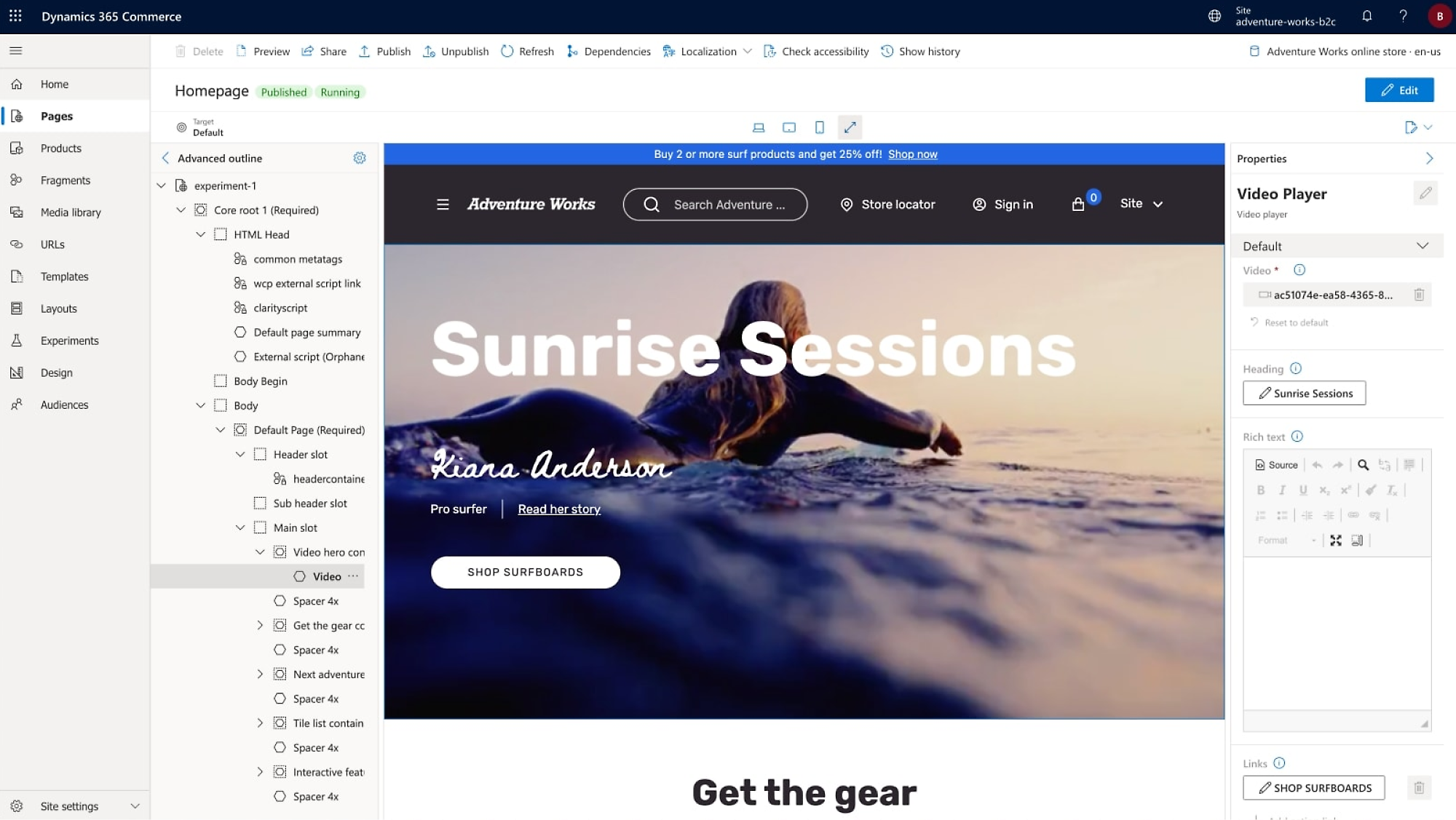
Task: Expand the Get the gear container
Action: coord(261,625)
